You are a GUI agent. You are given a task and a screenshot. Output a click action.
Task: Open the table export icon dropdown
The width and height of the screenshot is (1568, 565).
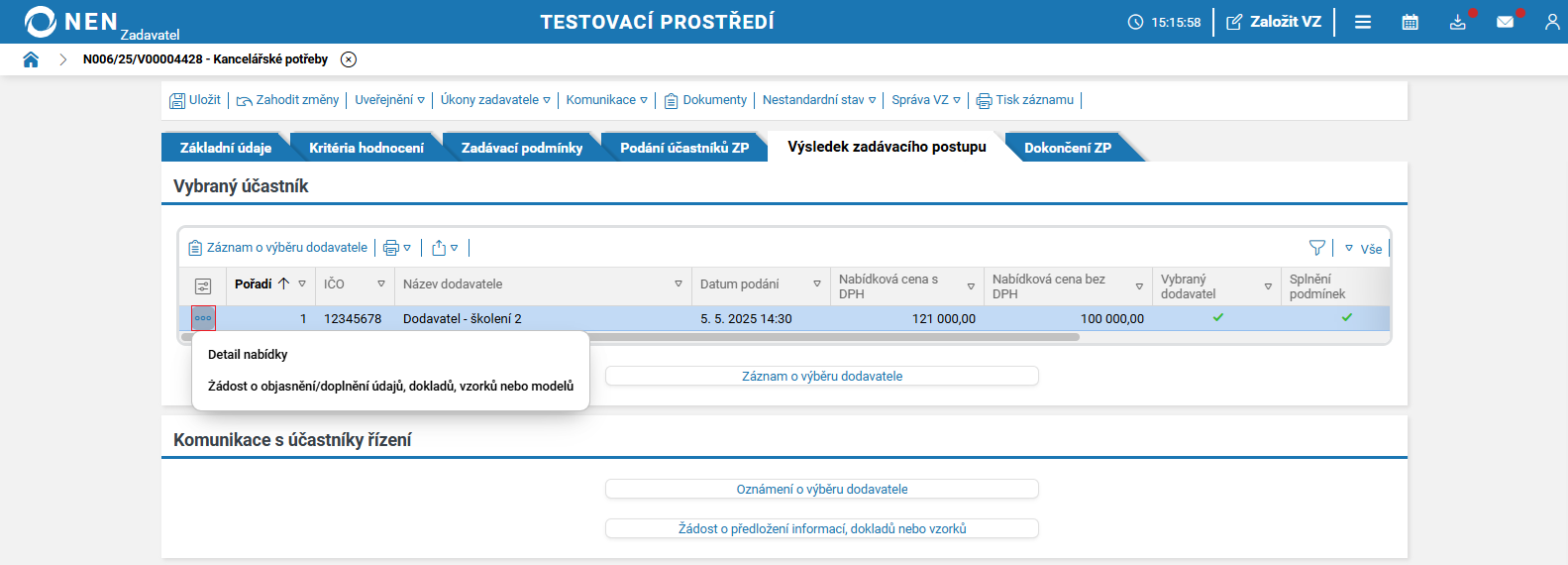point(445,248)
